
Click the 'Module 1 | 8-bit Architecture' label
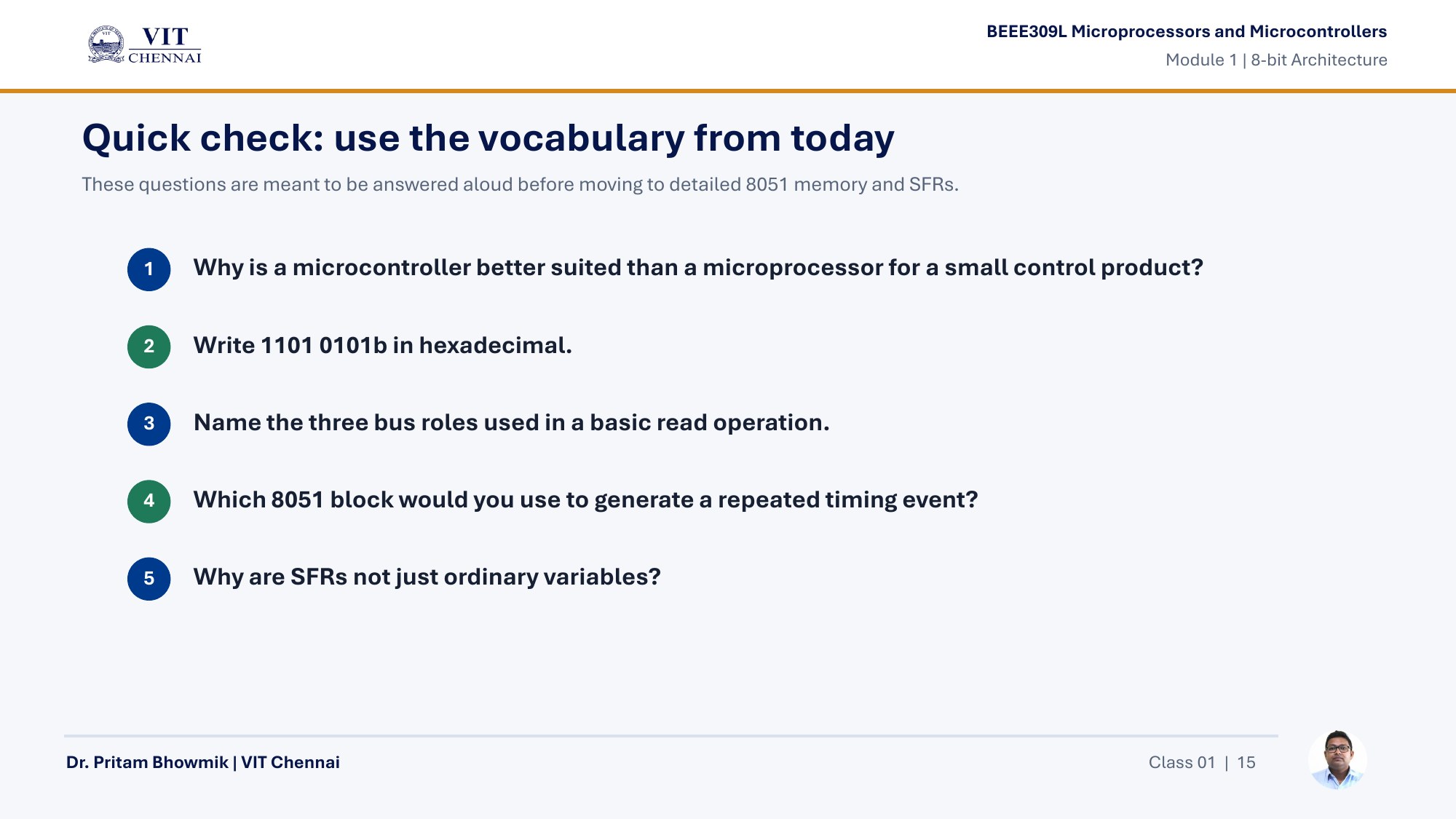pos(1276,60)
